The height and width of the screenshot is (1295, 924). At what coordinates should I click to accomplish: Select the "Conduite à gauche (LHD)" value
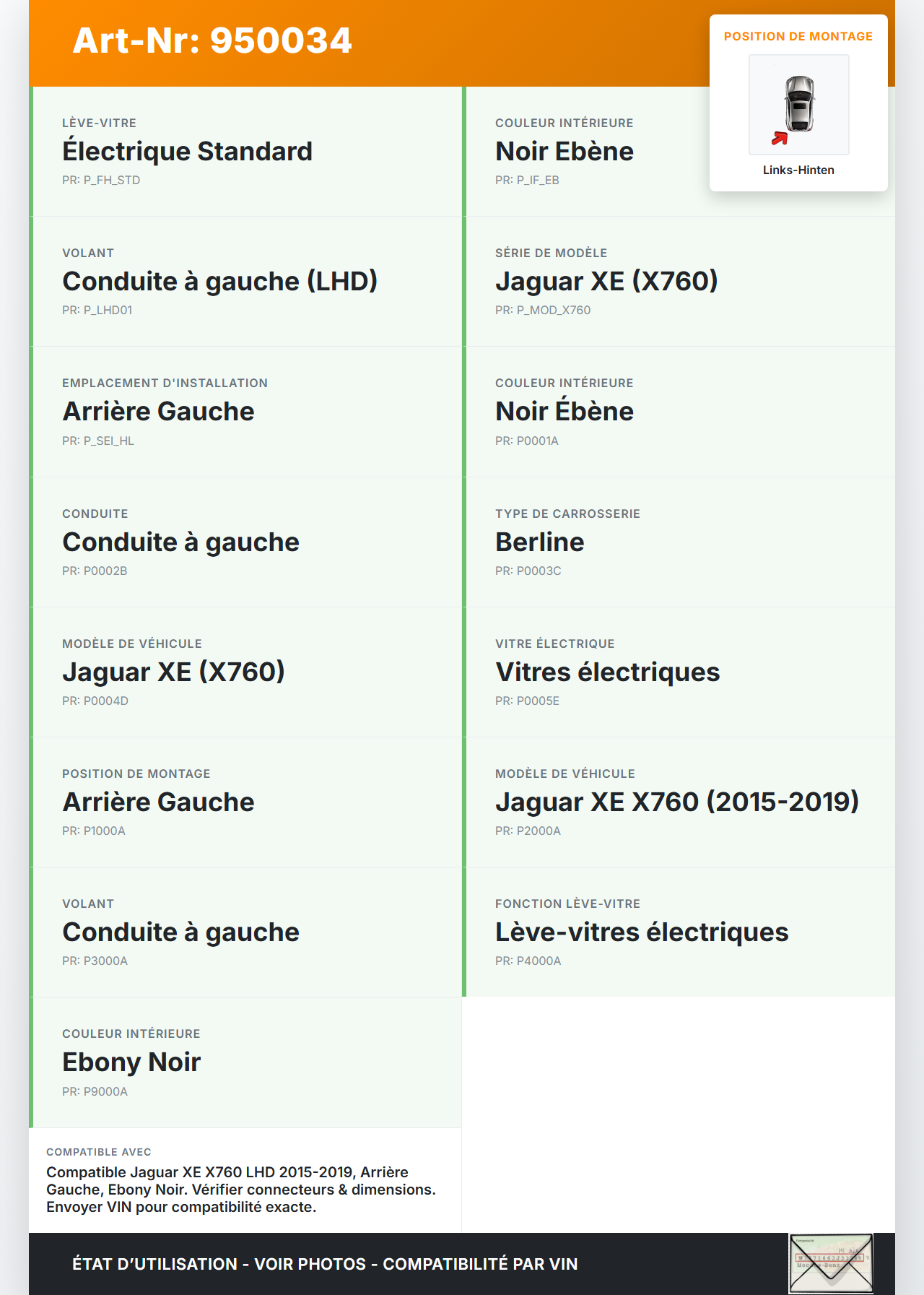click(x=219, y=282)
